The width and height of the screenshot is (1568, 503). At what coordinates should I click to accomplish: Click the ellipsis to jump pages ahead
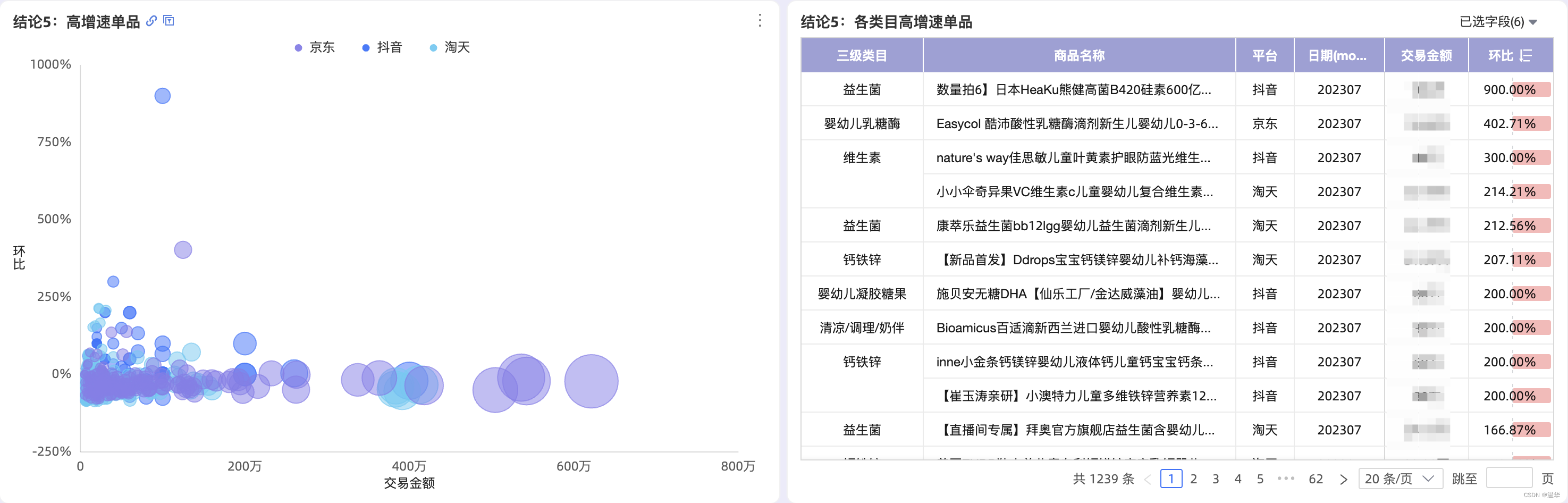(1286, 479)
